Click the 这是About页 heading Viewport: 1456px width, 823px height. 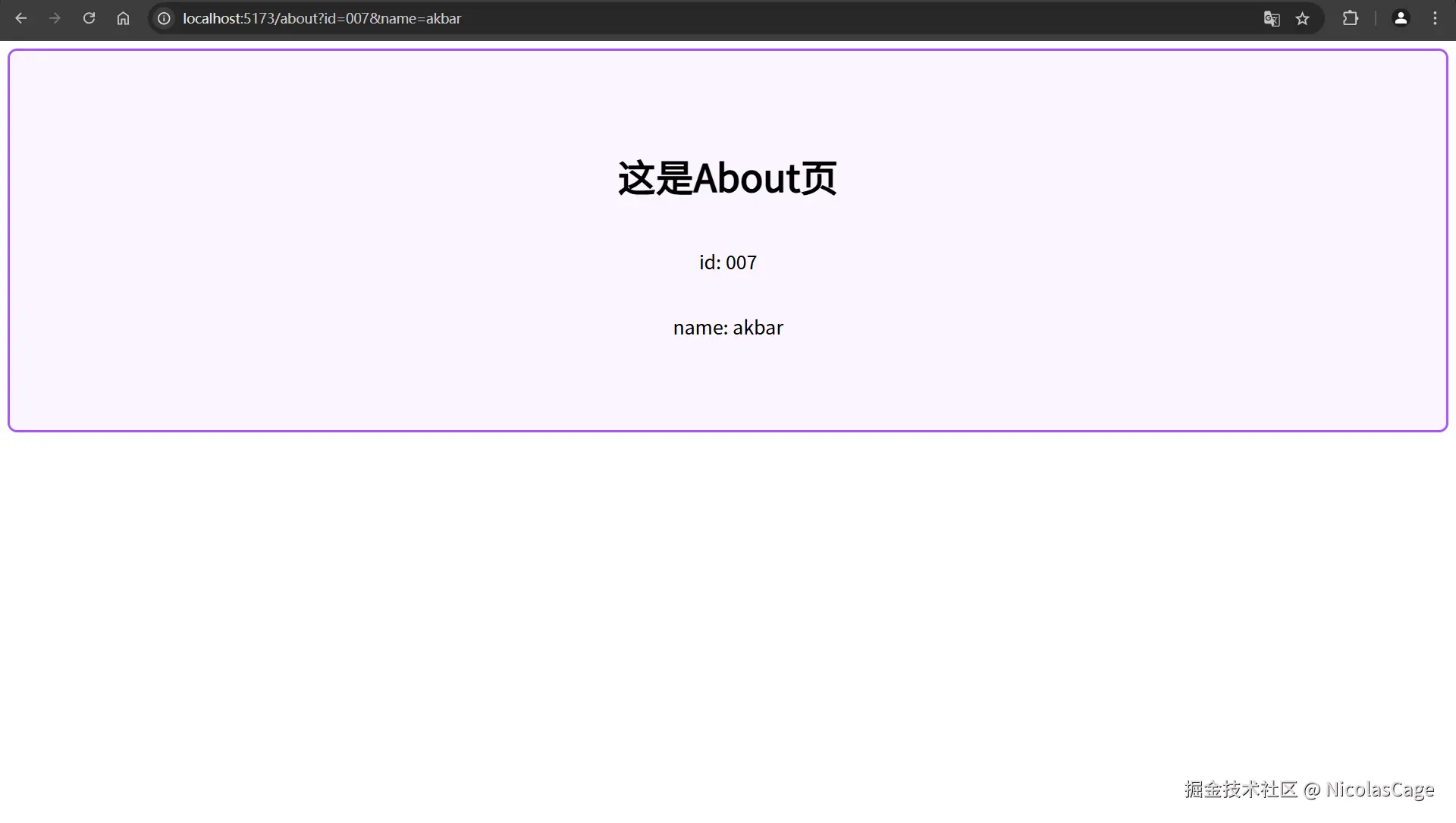click(727, 179)
